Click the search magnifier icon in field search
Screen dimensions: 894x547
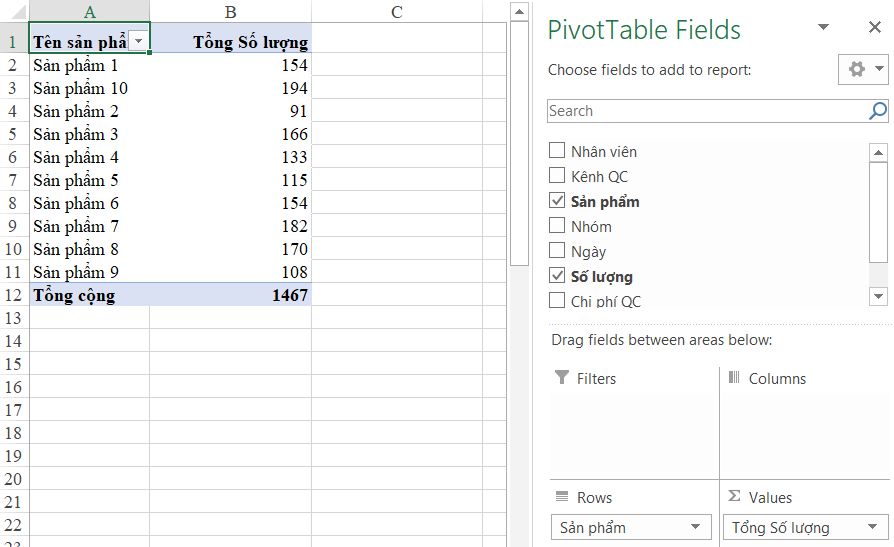[x=877, y=111]
